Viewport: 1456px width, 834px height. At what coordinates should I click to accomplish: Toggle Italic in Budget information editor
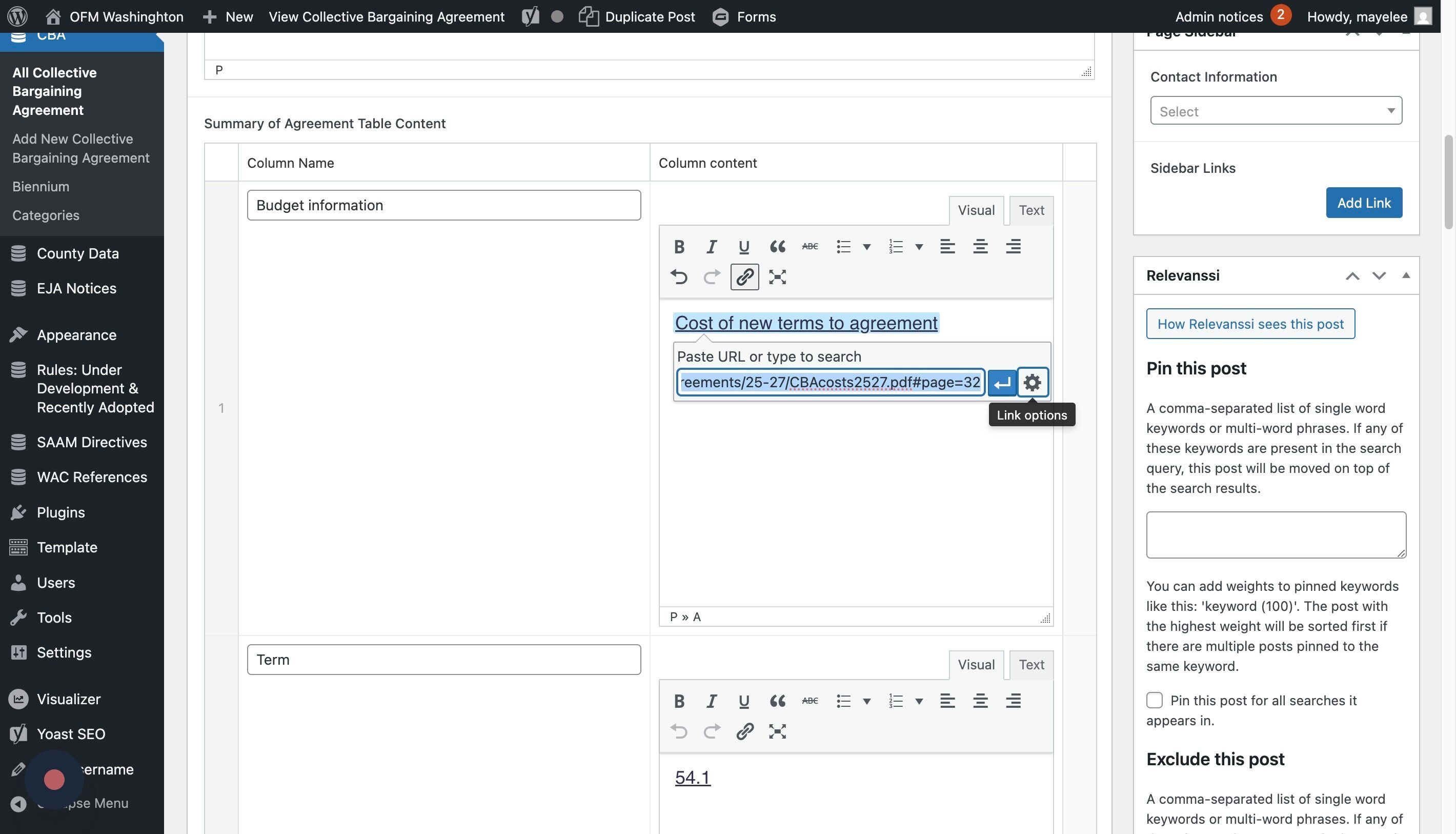(x=711, y=246)
